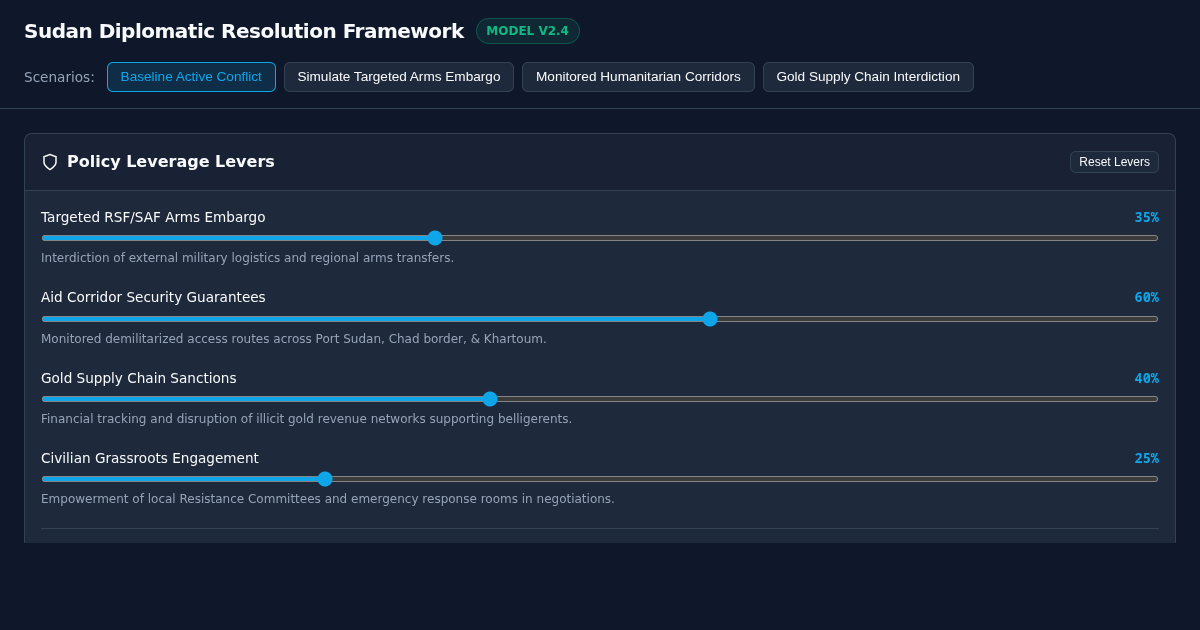
Task: Click the Gold Supply Chain Sanctions label
Action: pyautogui.click(x=139, y=378)
